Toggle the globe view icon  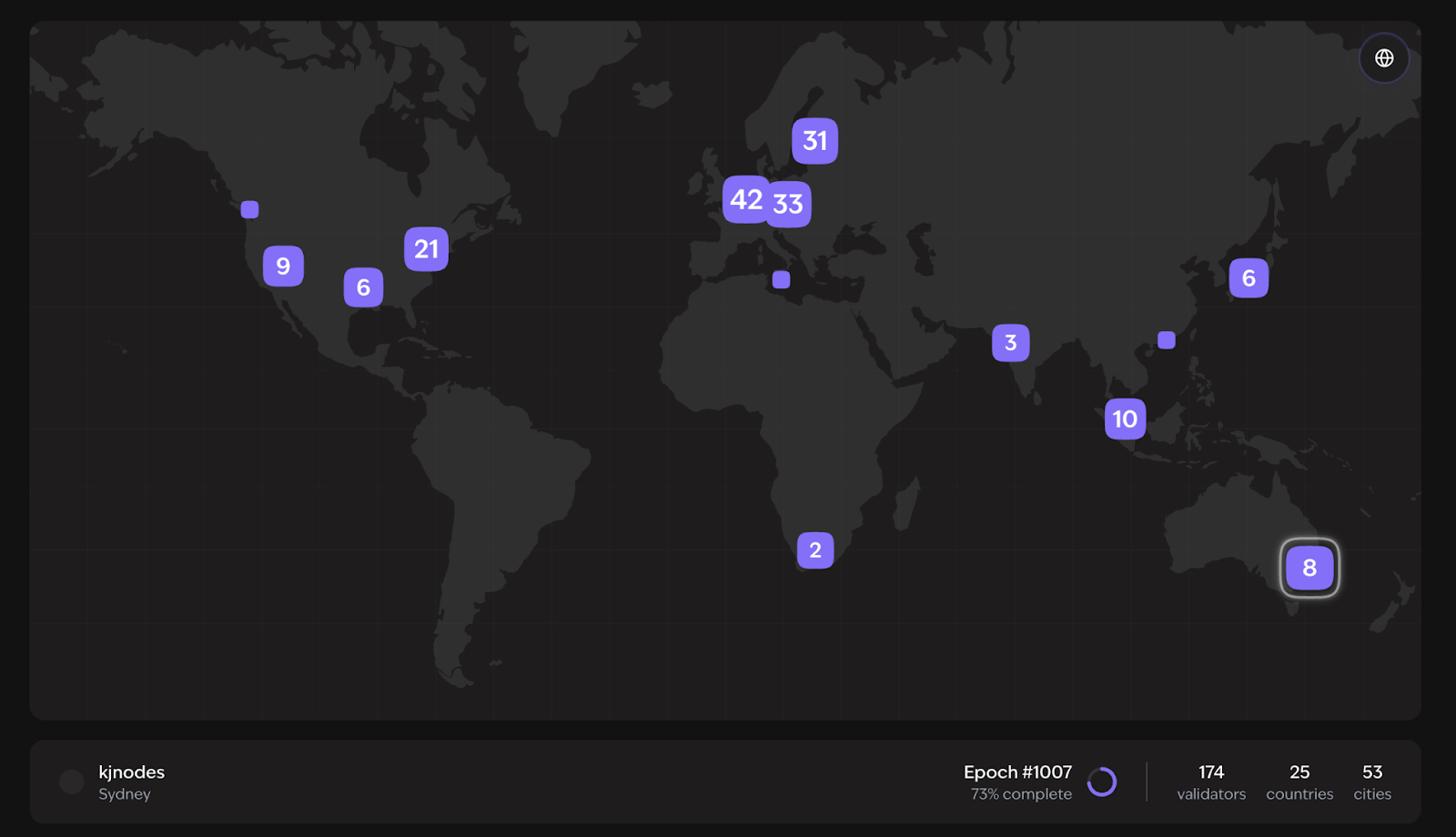click(x=1383, y=58)
